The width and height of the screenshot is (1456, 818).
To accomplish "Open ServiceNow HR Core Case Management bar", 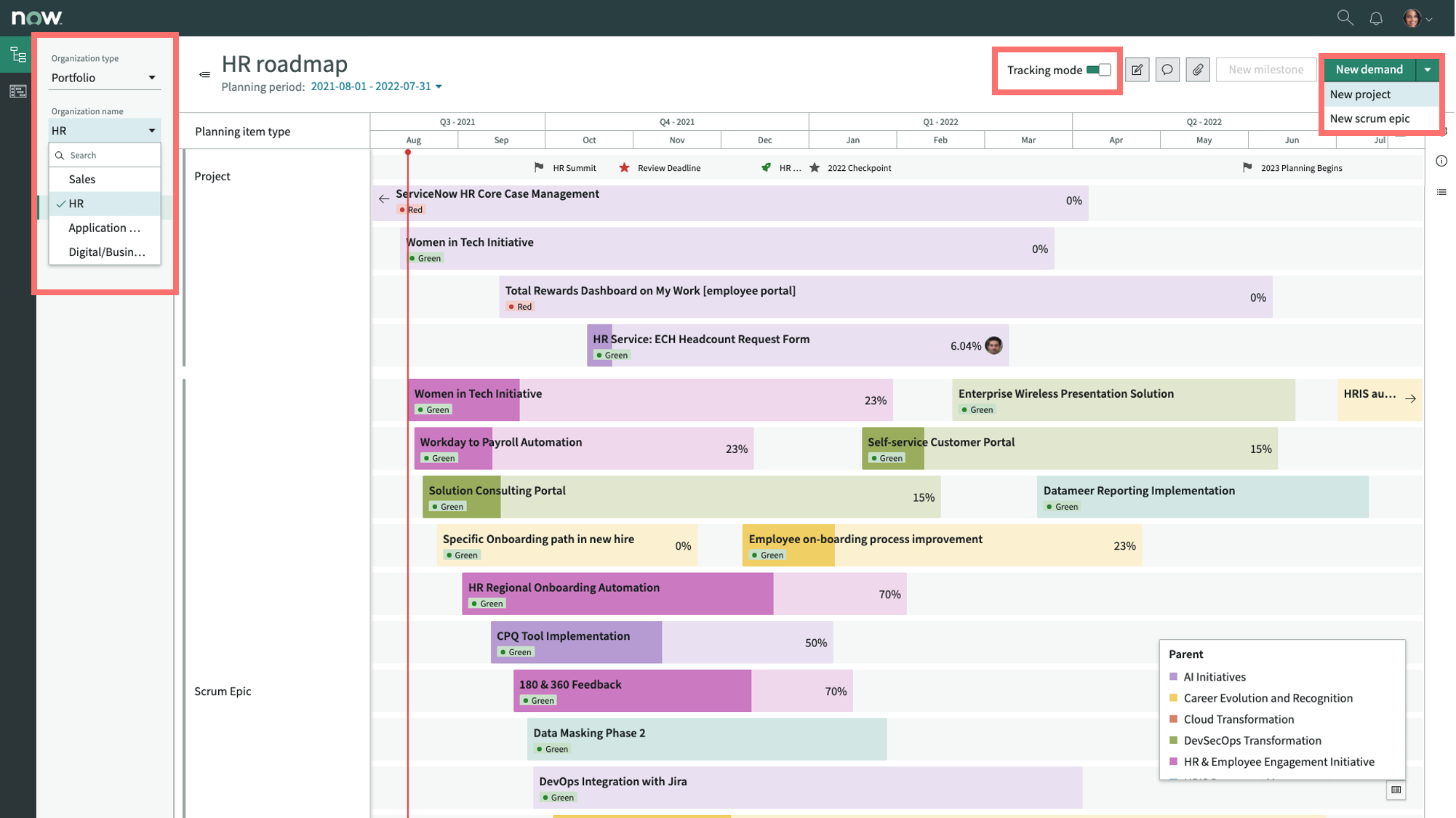I will pos(730,202).
